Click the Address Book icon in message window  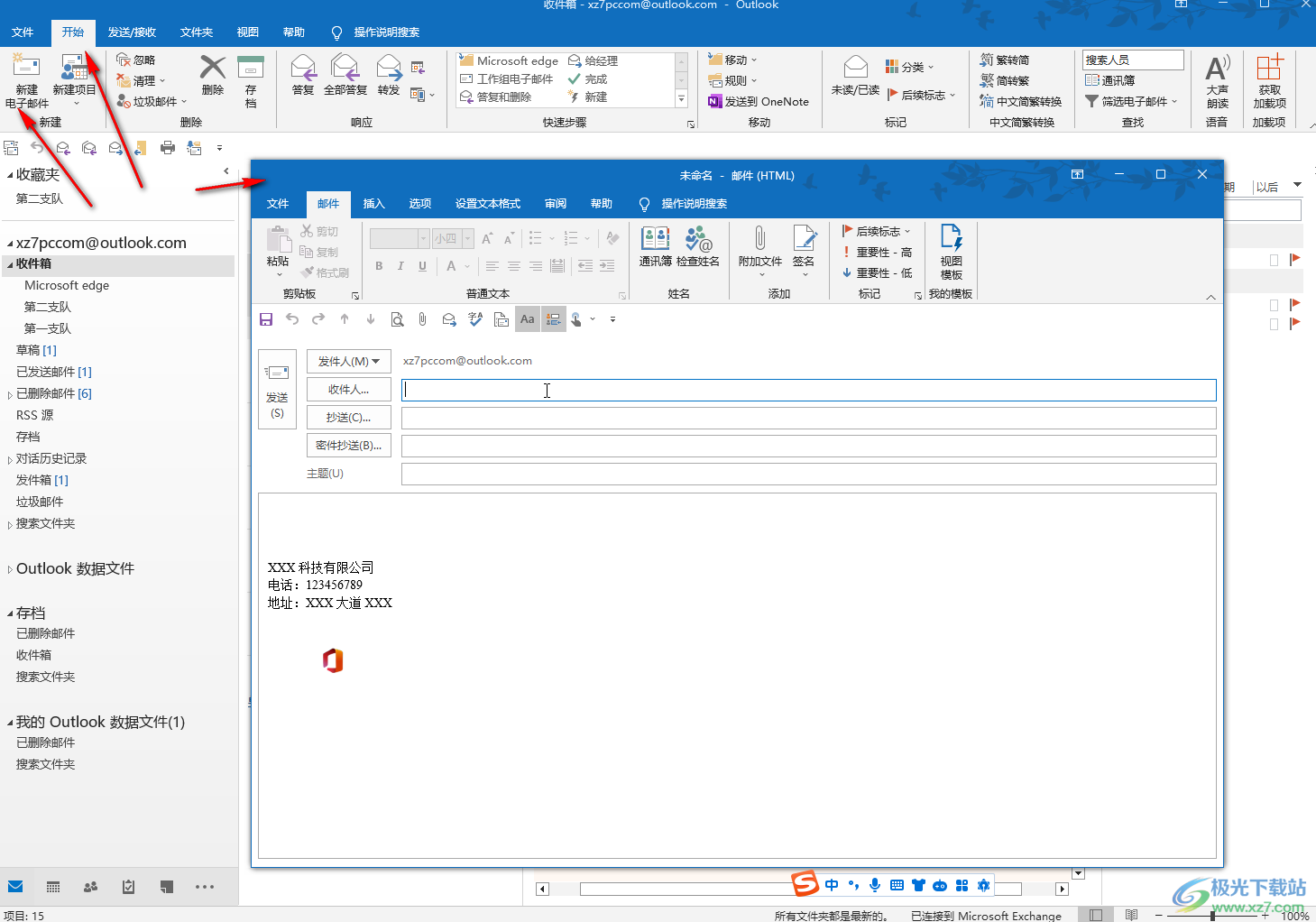[x=655, y=238]
